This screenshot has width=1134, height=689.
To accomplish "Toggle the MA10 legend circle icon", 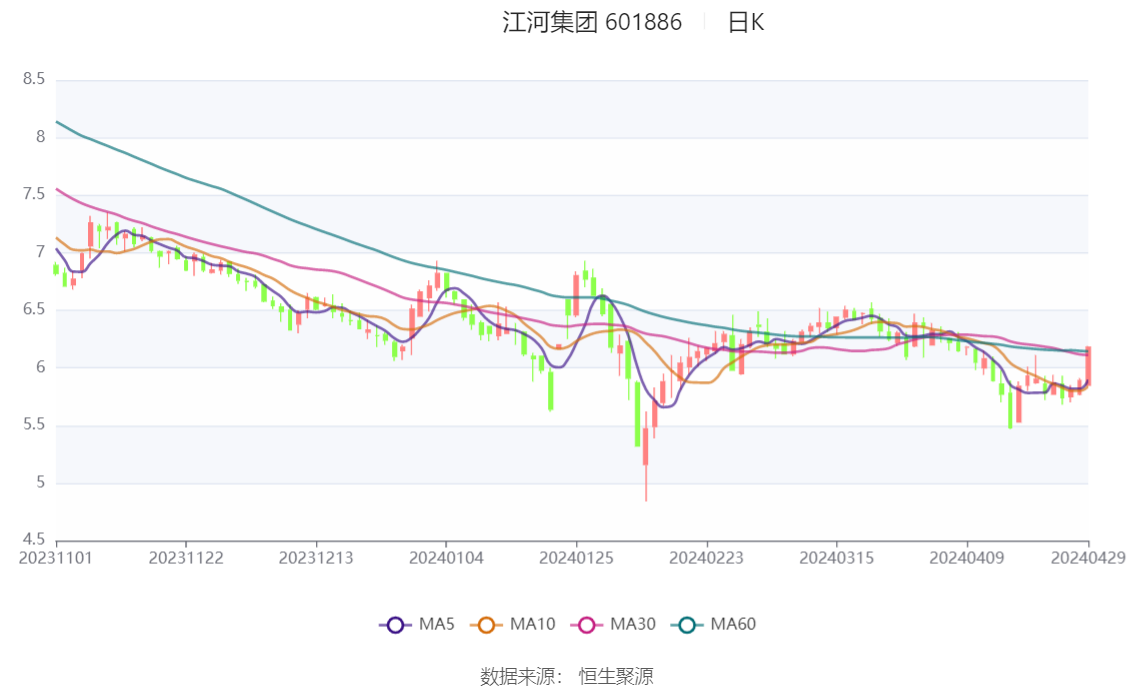I will click(x=486, y=625).
